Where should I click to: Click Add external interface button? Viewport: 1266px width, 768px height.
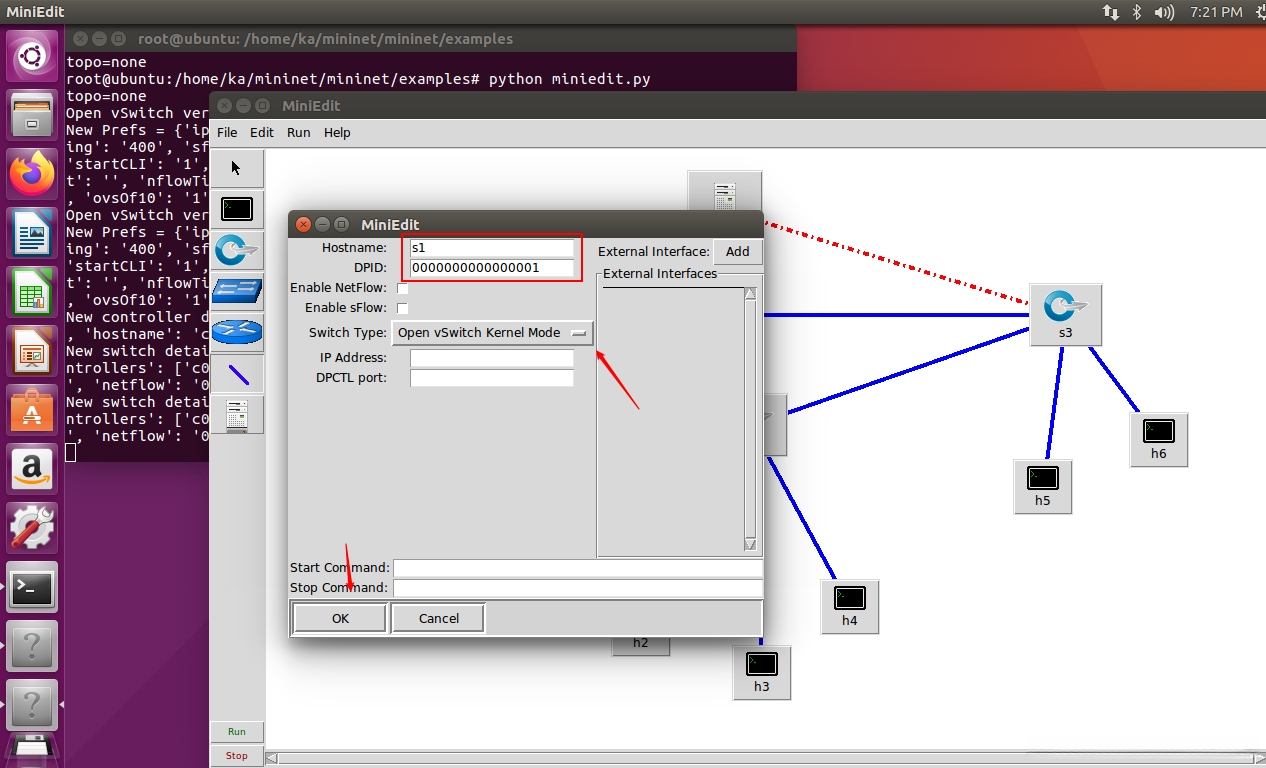coord(738,252)
